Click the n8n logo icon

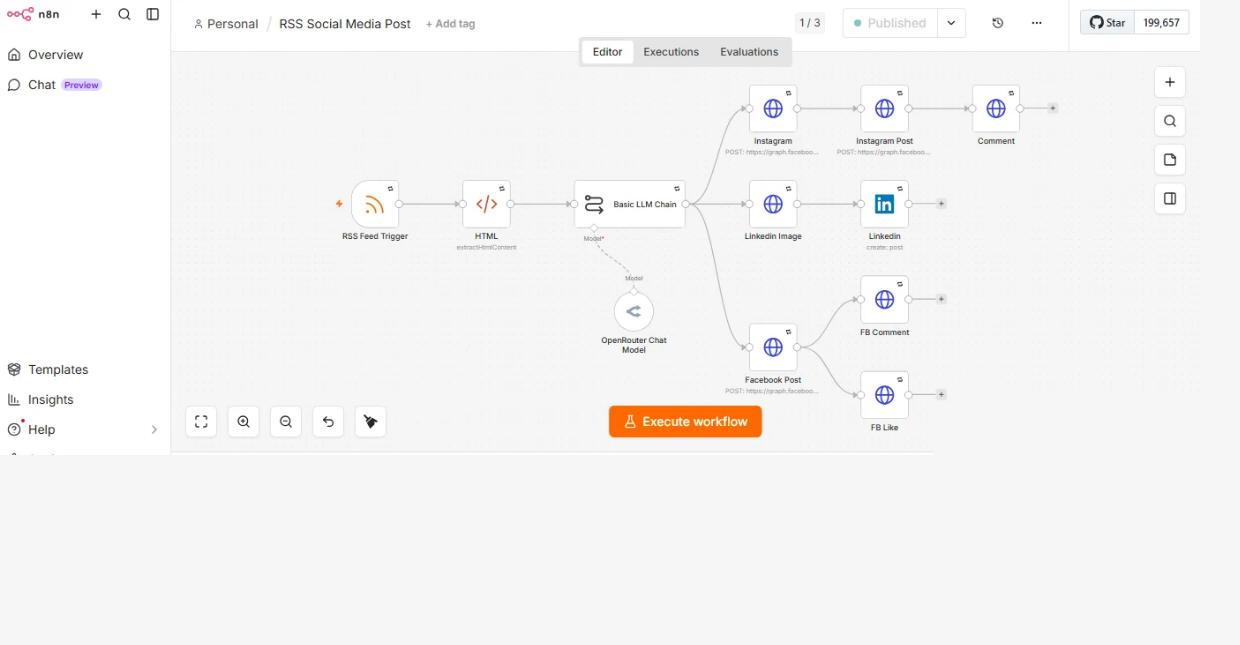click(x=20, y=14)
